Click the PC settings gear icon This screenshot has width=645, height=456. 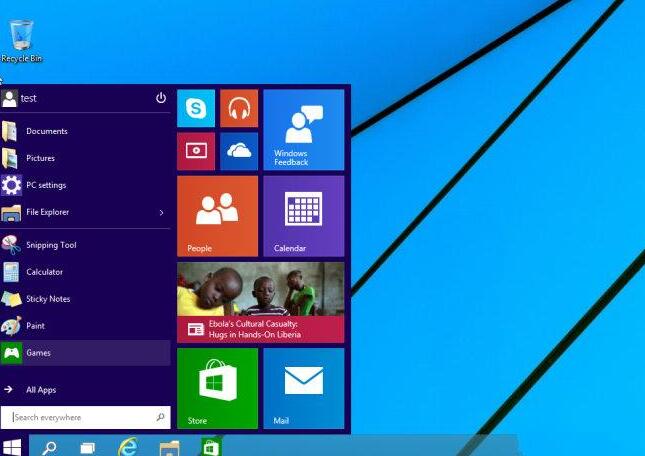pos(11,185)
